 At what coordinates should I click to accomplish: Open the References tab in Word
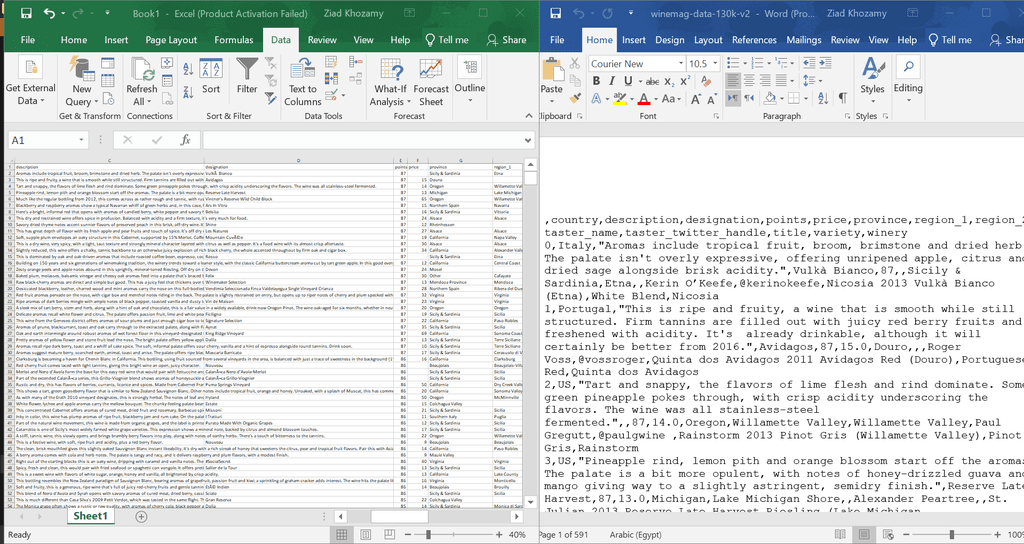(x=754, y=40)
